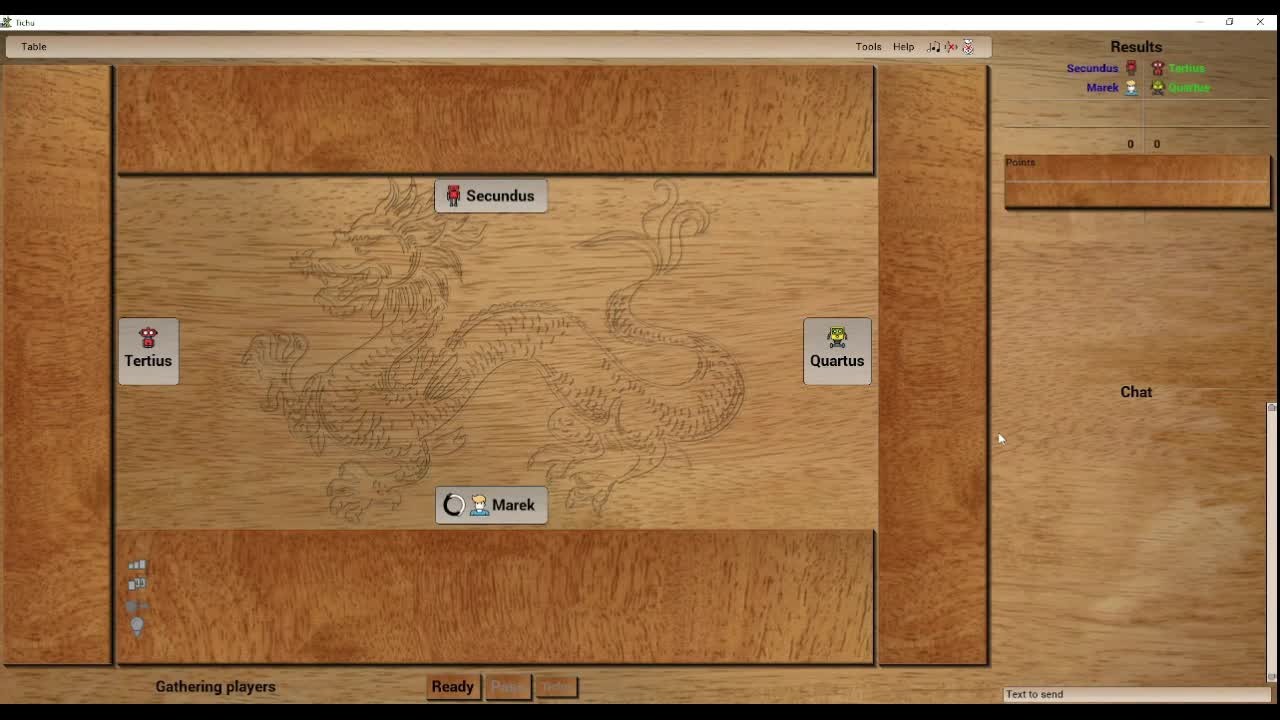Open the Tools menu
The image size is (1280, 720).
(868, 47)
